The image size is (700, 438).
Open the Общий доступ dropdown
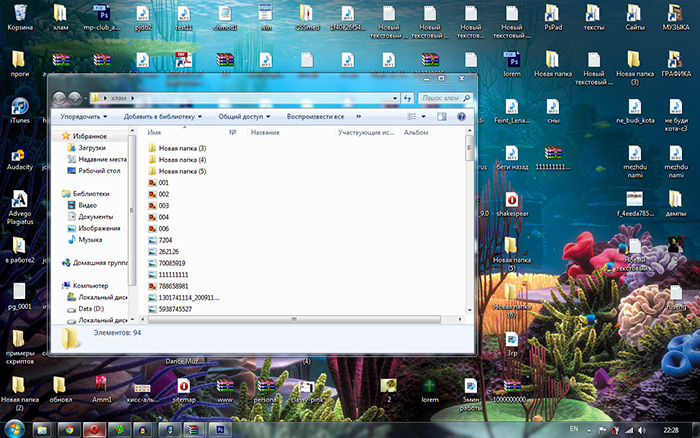[x=243, y=116]
